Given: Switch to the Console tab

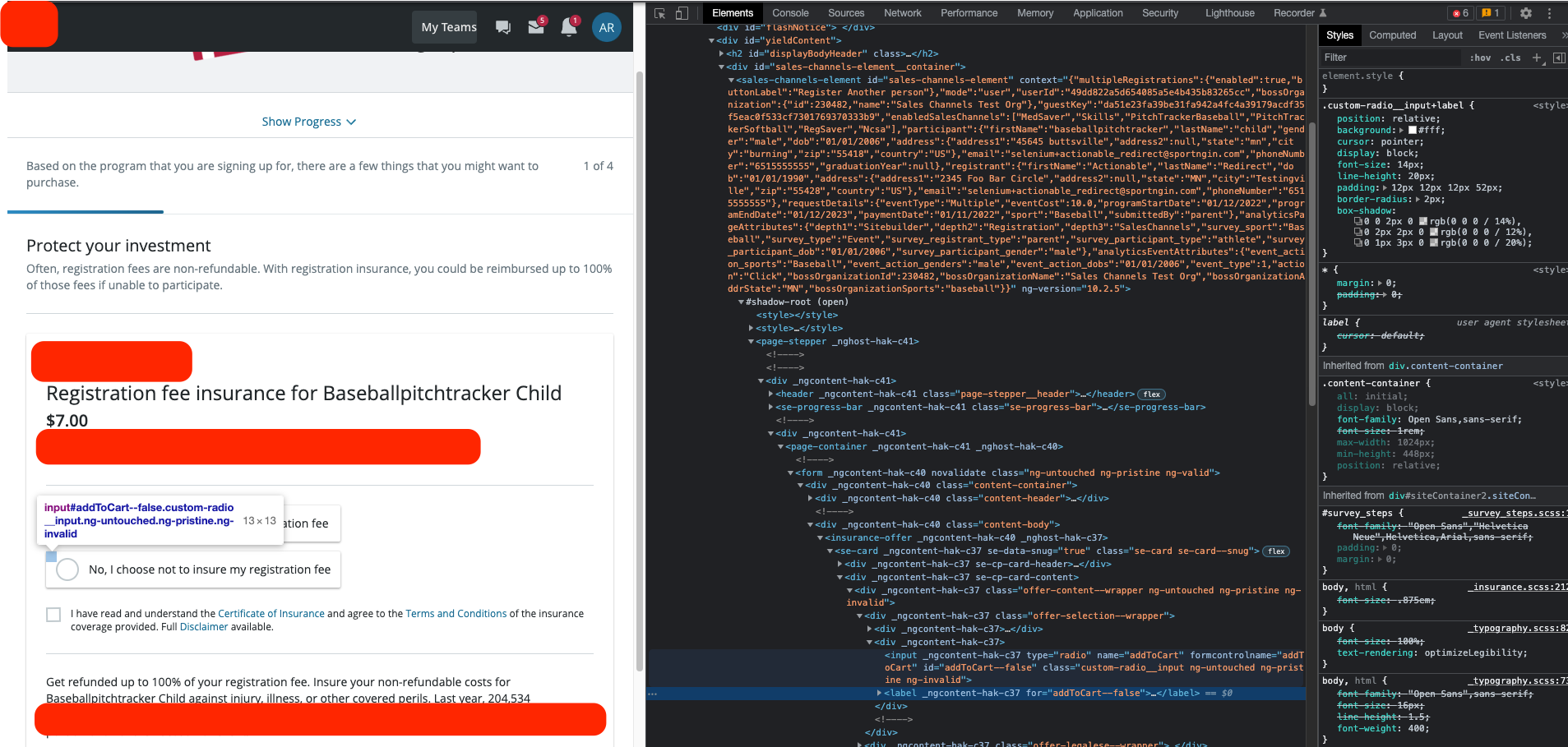Looking at the screenshot, I should [x=790, y=13].
